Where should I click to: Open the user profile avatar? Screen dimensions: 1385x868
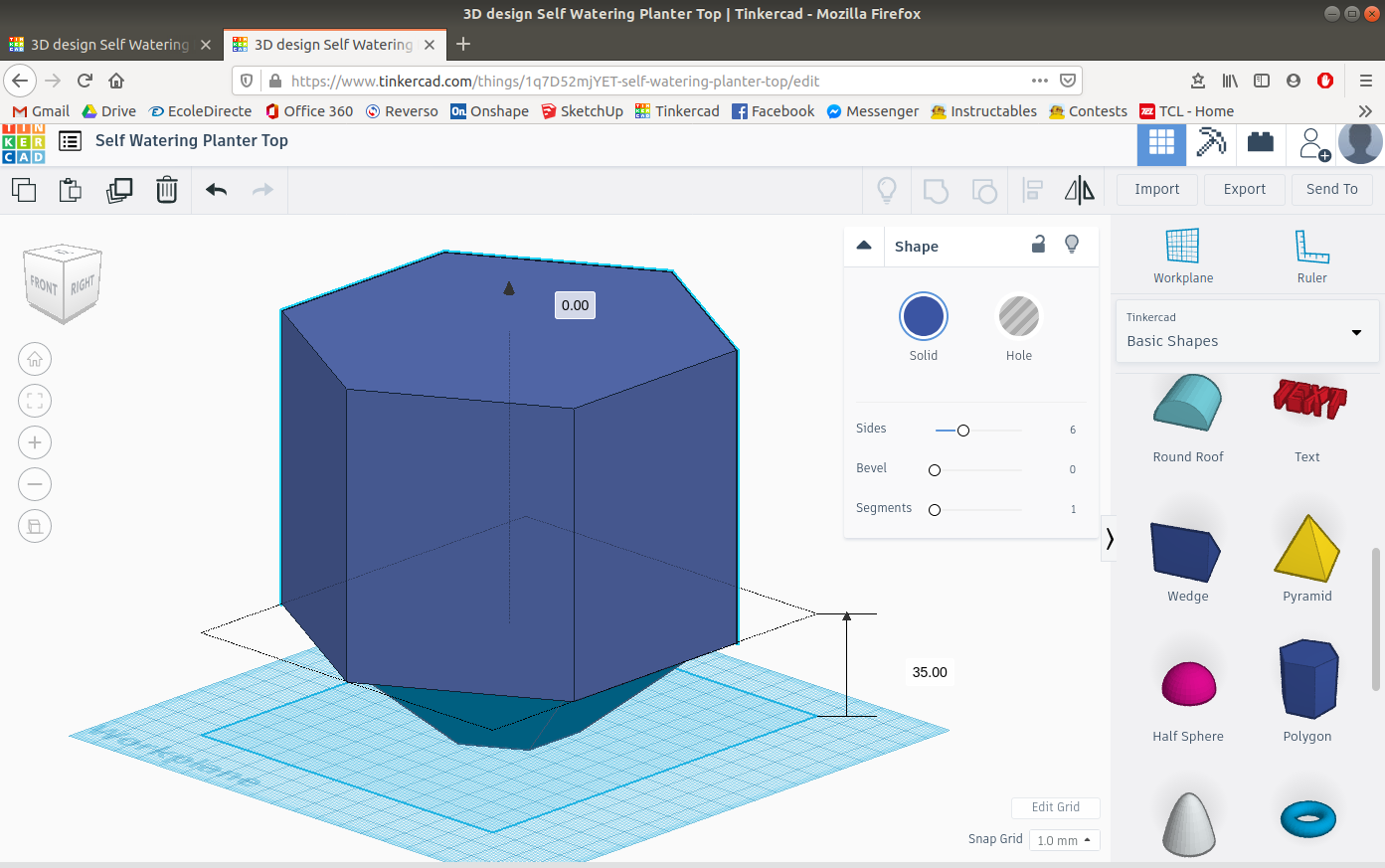point(1360,144)
